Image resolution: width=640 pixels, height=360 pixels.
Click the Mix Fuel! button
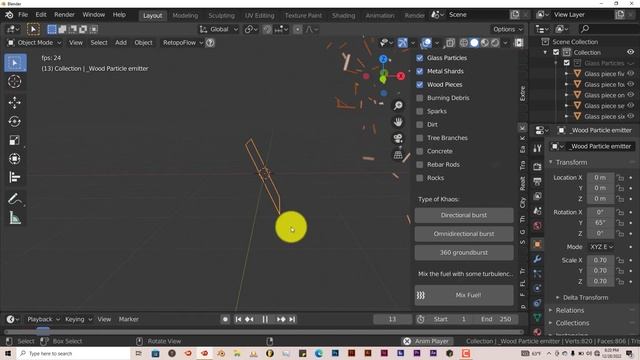click(x=464, y=295)
